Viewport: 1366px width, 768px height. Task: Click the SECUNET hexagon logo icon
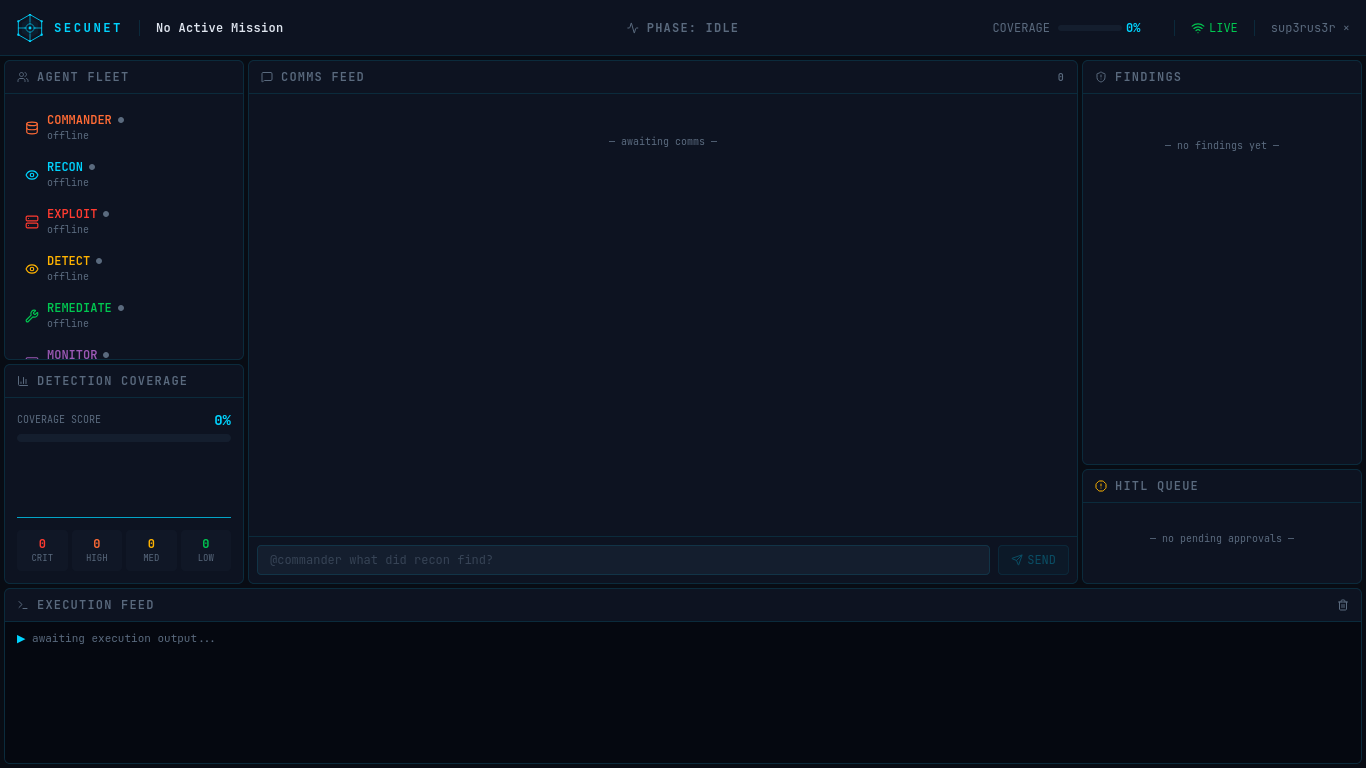[29, 27]
